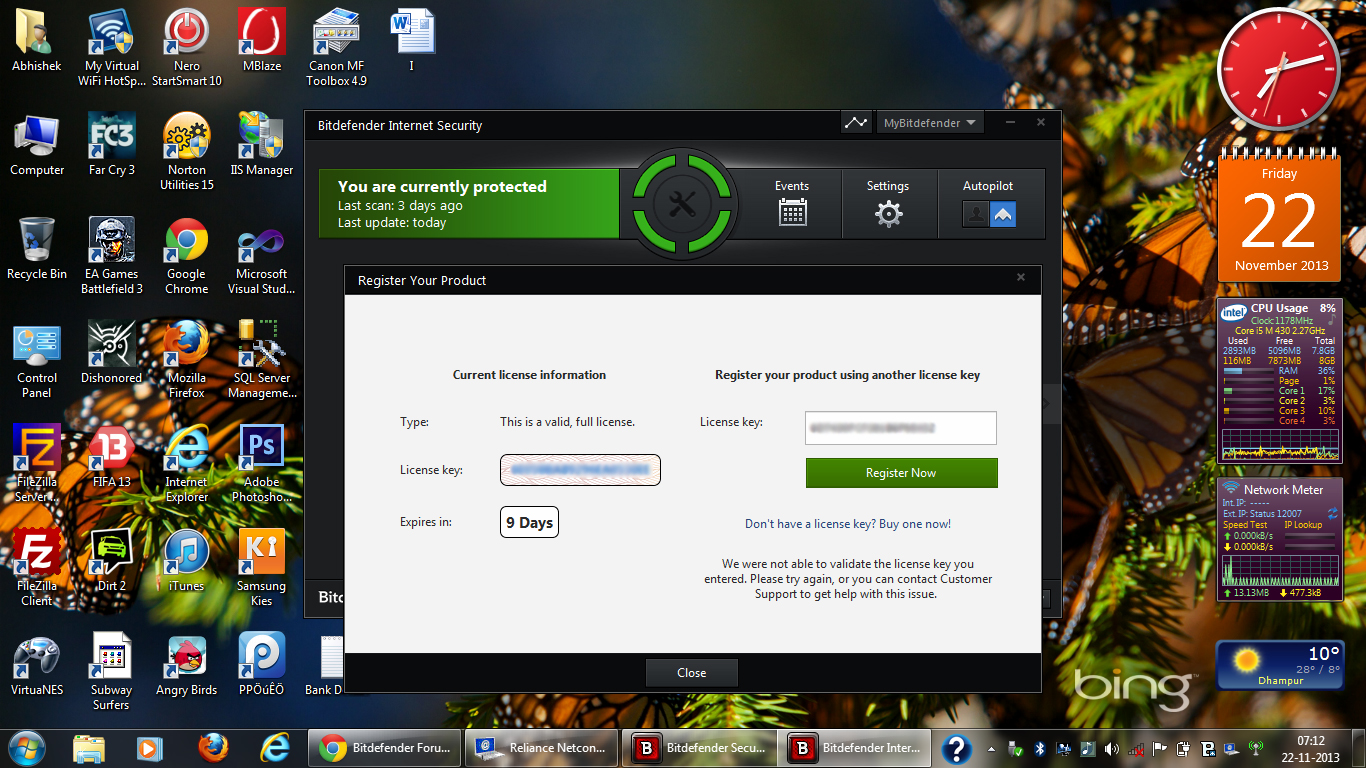
Task: Launch Far Cry 3 shortcut
Action: [x=112, y=144]
